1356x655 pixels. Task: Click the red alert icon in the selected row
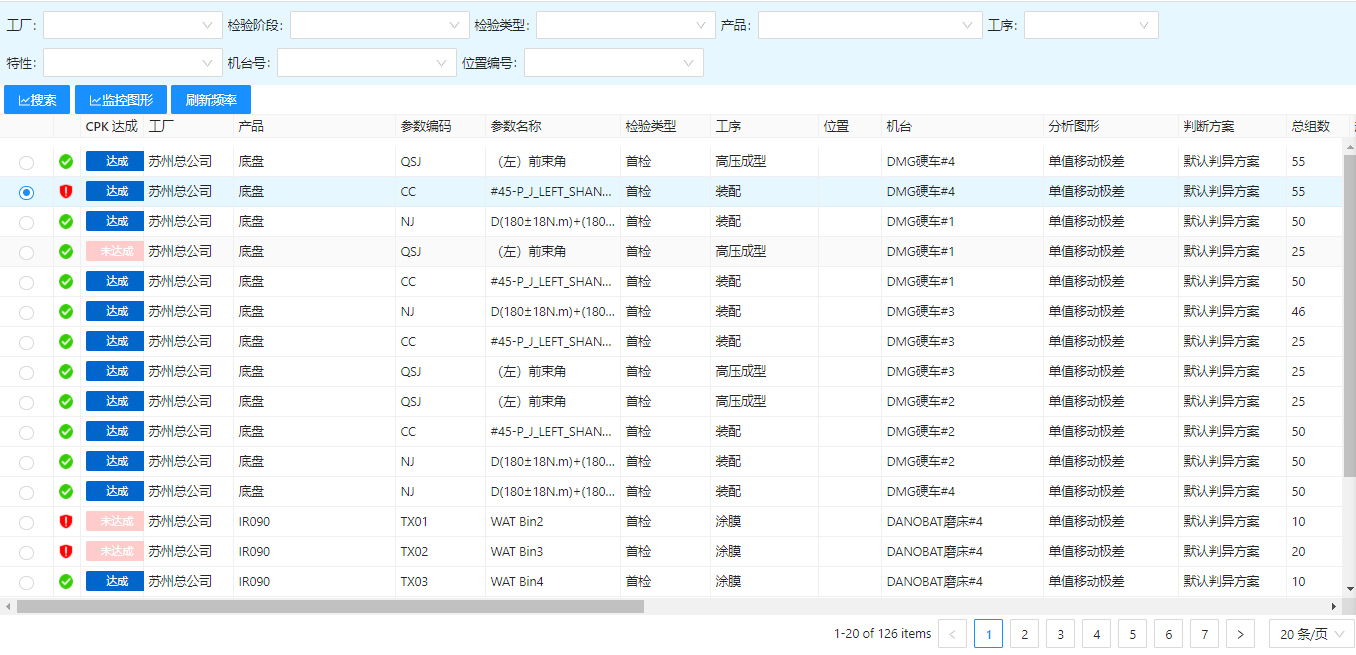(x=66, y=191)
